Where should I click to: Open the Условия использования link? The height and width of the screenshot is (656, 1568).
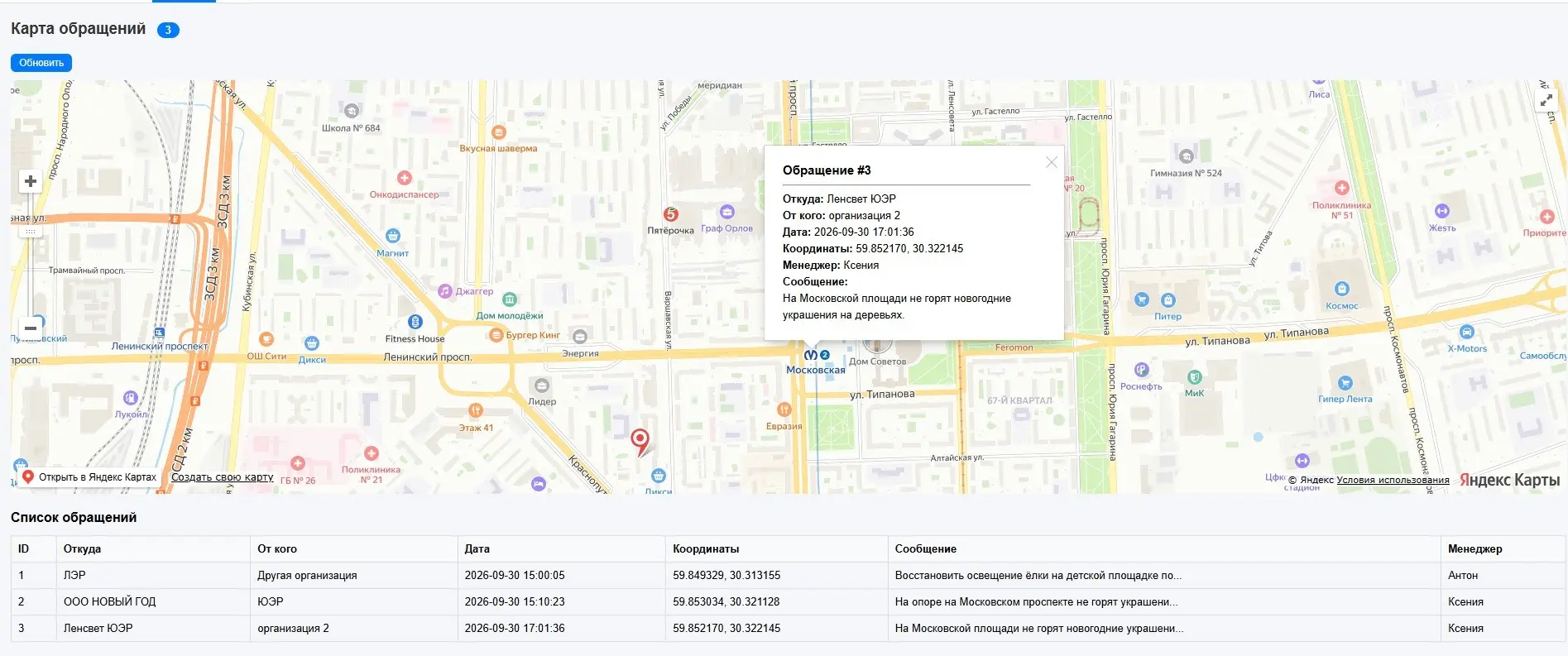pyautogui.click(x=1393, y=480)
